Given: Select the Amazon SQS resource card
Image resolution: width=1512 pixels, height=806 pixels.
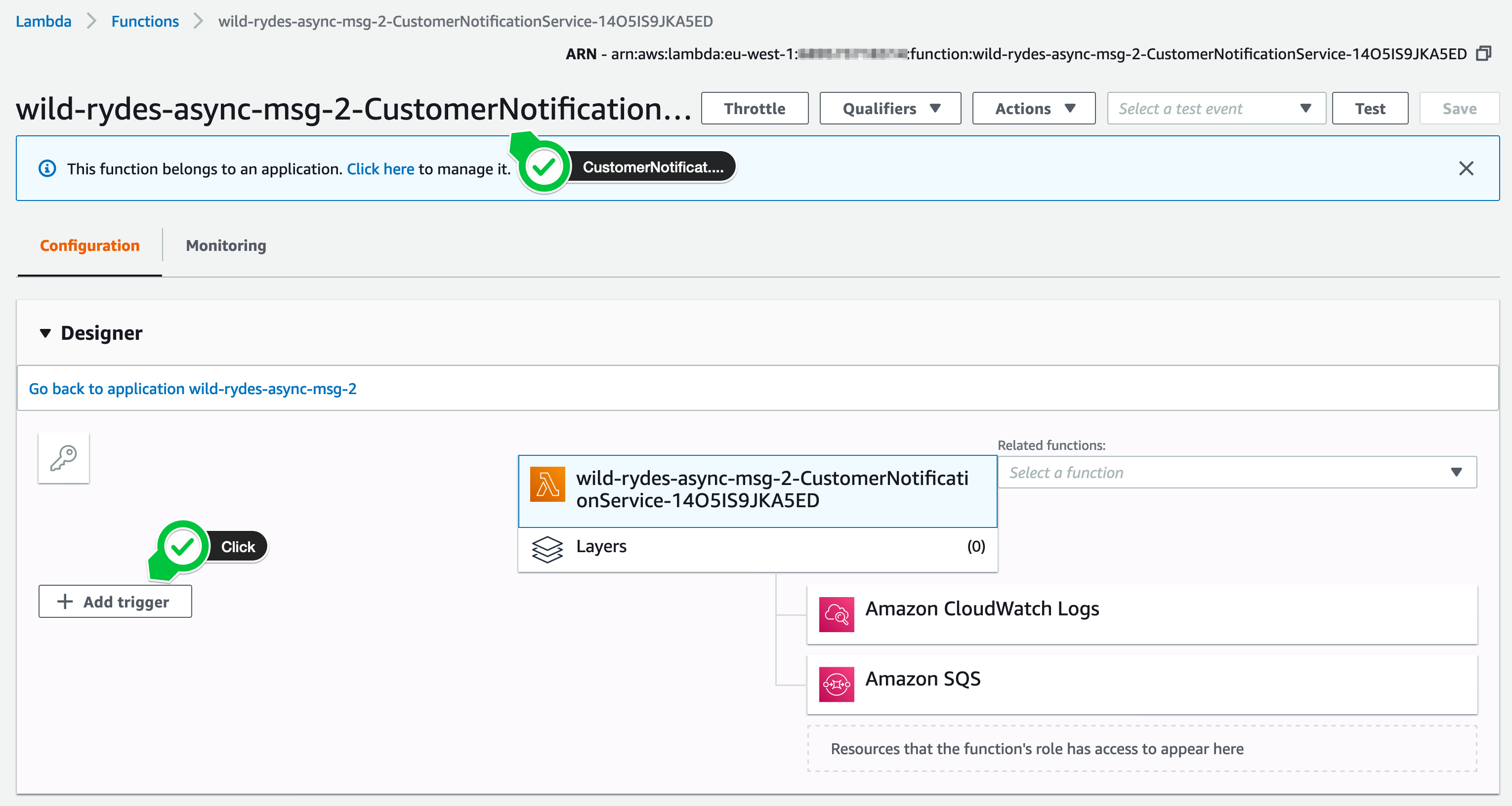Looking at the screenshot, I should point(1141,684).
